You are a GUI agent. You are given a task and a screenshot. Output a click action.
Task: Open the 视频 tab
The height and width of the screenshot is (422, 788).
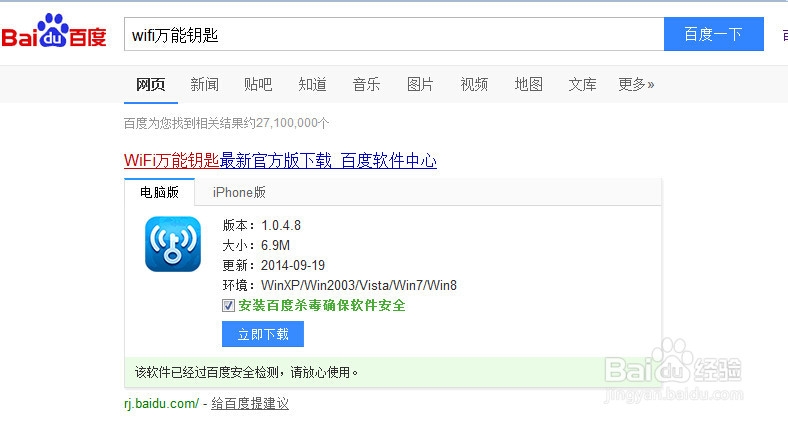pyautogui.click(x=474, y=84)
